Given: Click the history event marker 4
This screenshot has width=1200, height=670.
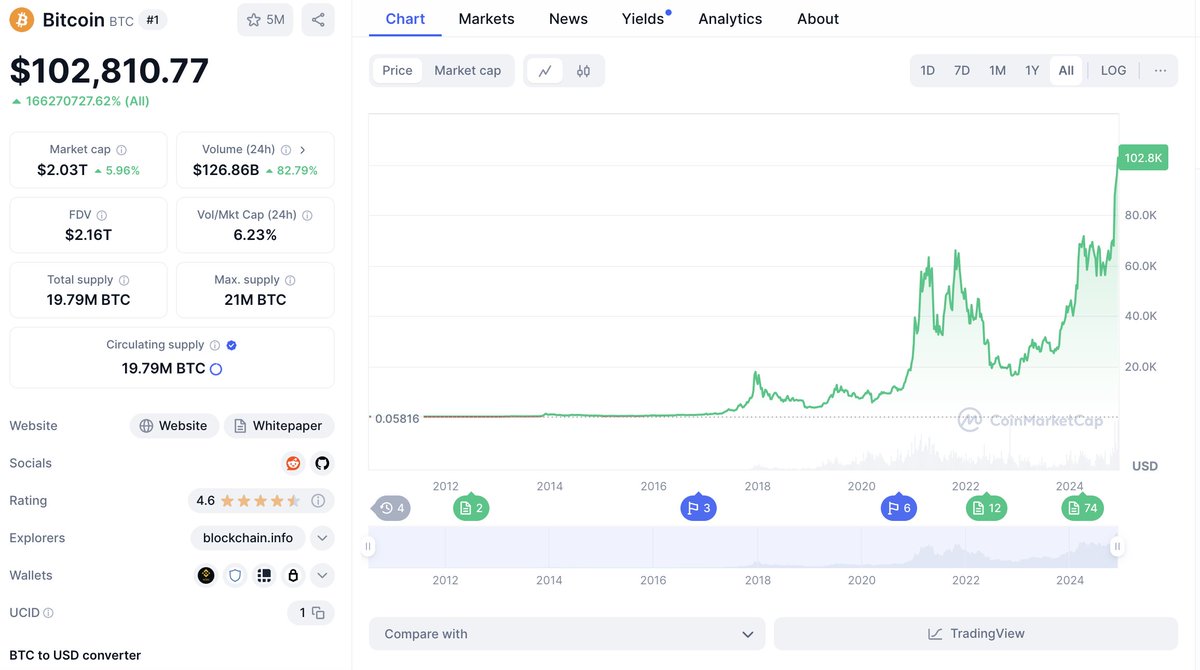Looking at the screenshot, I should point(391,508).
